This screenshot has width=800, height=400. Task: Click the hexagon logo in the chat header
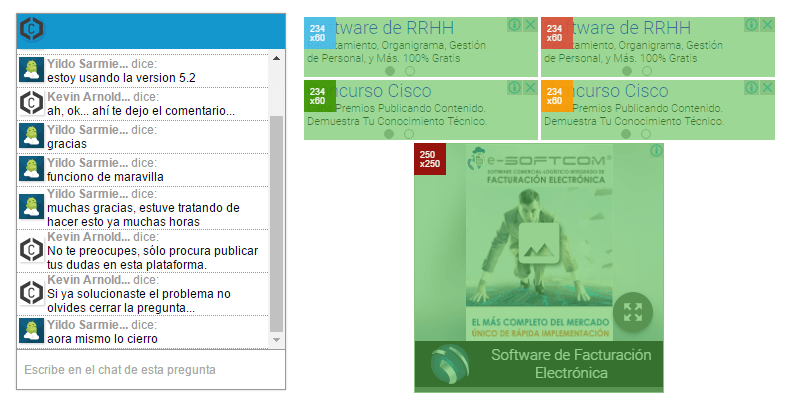point(32,30)
